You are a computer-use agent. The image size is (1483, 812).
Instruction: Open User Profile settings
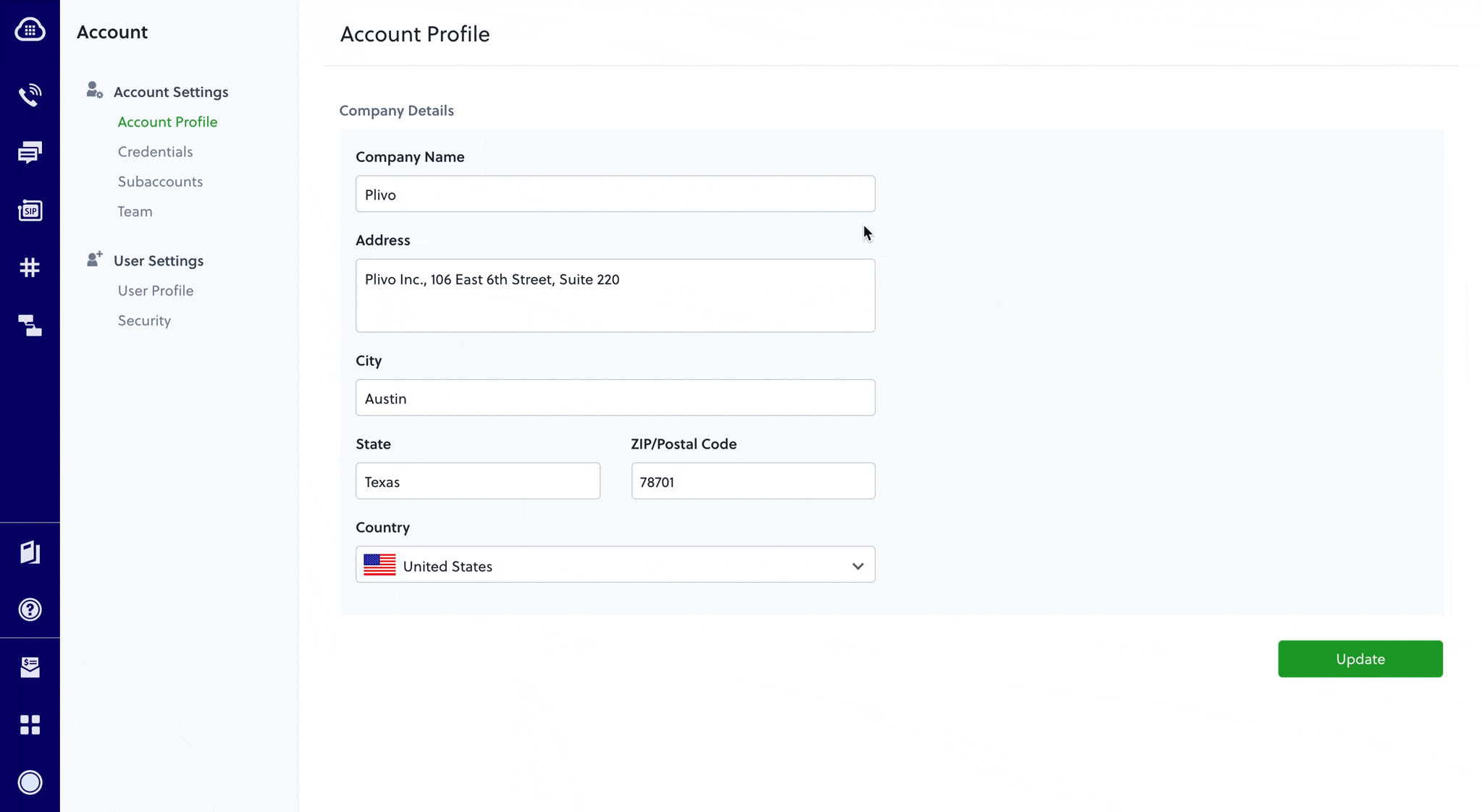(155, 291)
